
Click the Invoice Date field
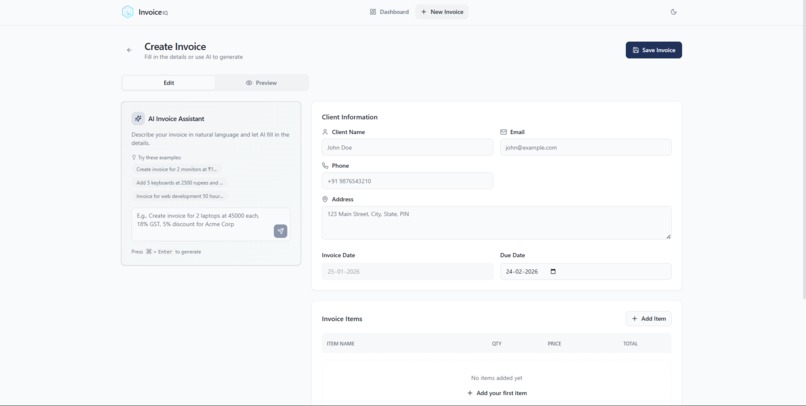(x=407, y=271)
